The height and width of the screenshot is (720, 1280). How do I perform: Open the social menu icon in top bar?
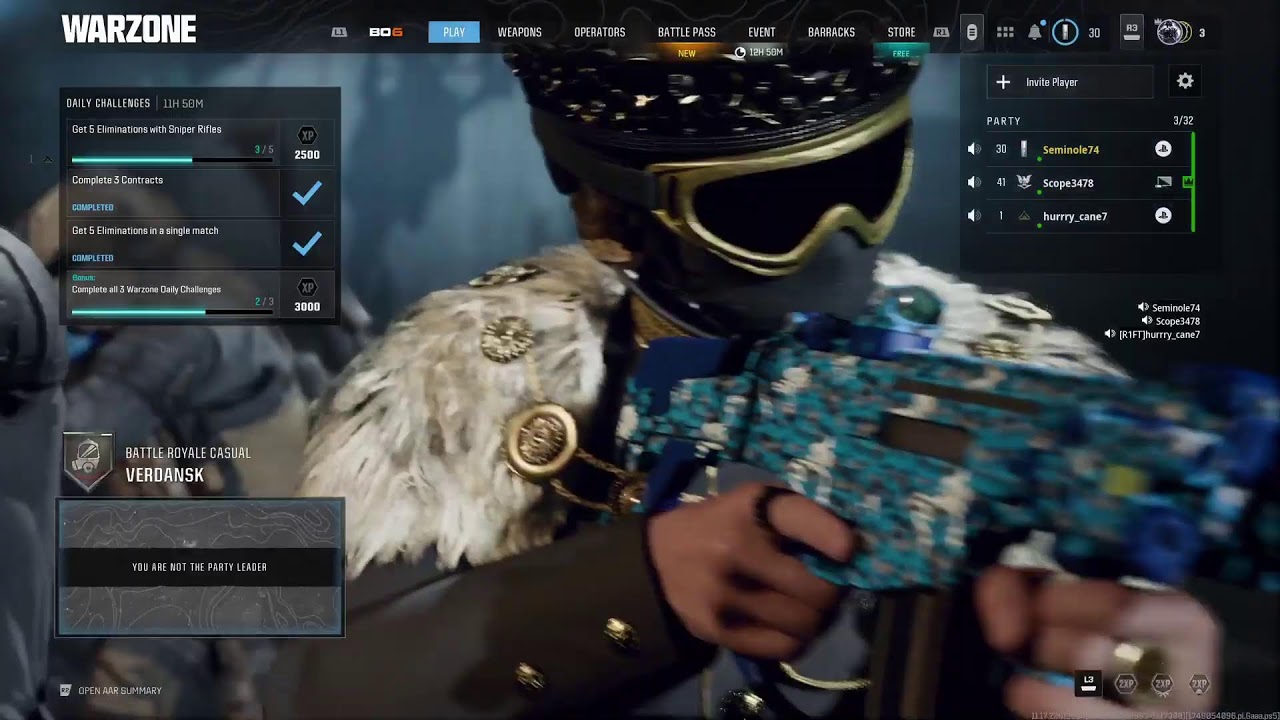(971, 32)
